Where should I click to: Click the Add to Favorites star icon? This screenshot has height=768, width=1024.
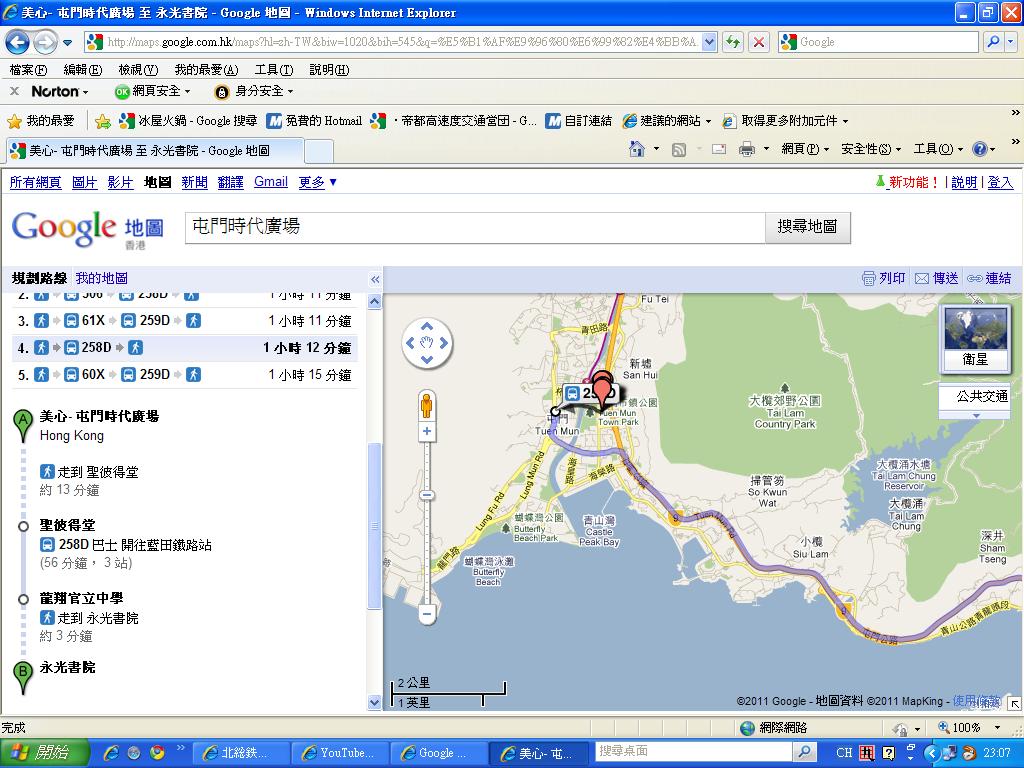tap(103, 121)
